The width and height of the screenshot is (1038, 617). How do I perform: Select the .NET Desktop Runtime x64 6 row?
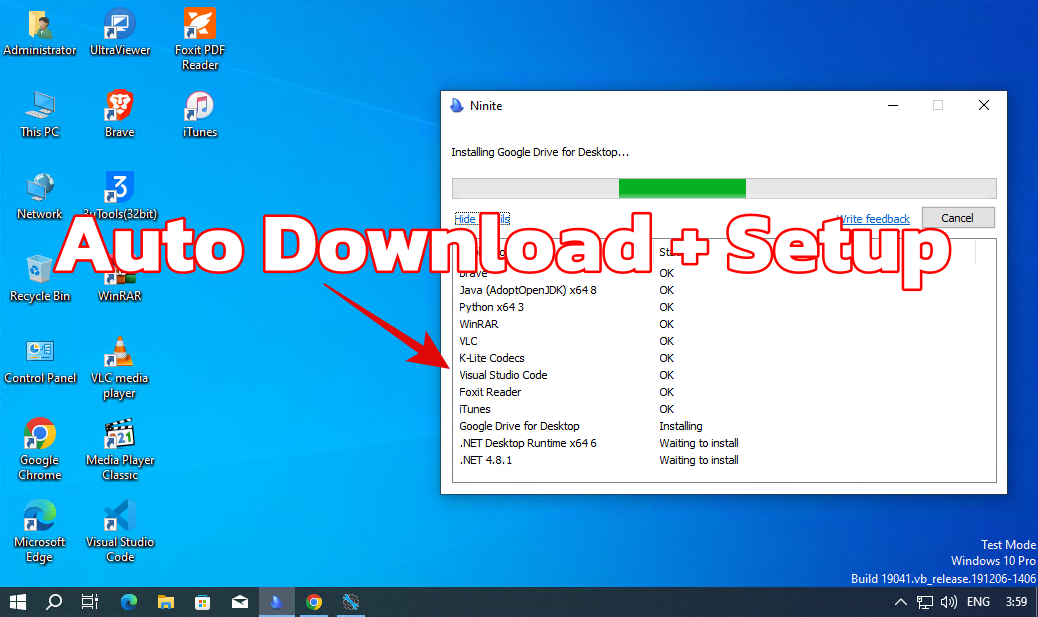724,444
